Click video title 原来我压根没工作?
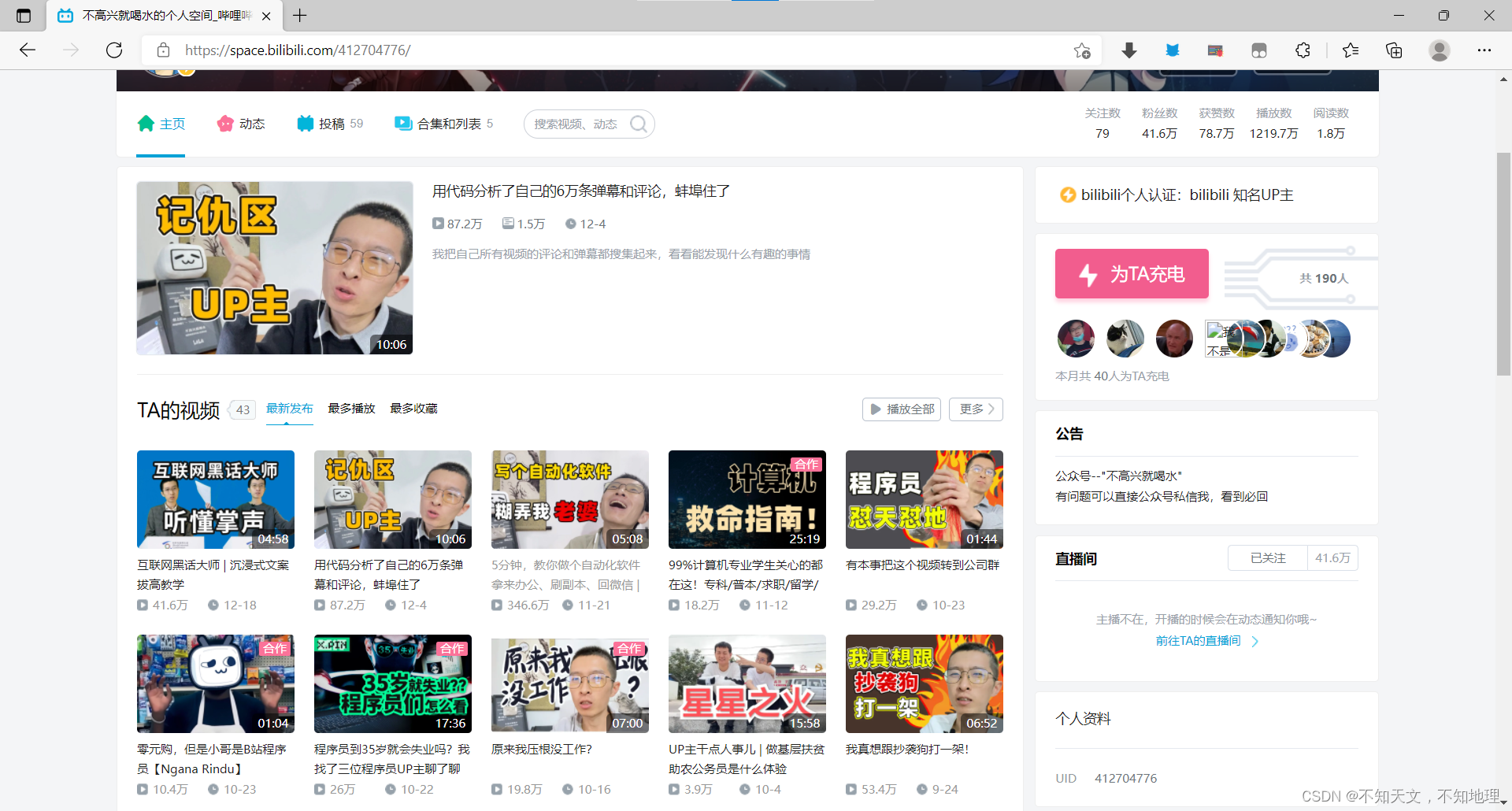 (x=542, y=750)
